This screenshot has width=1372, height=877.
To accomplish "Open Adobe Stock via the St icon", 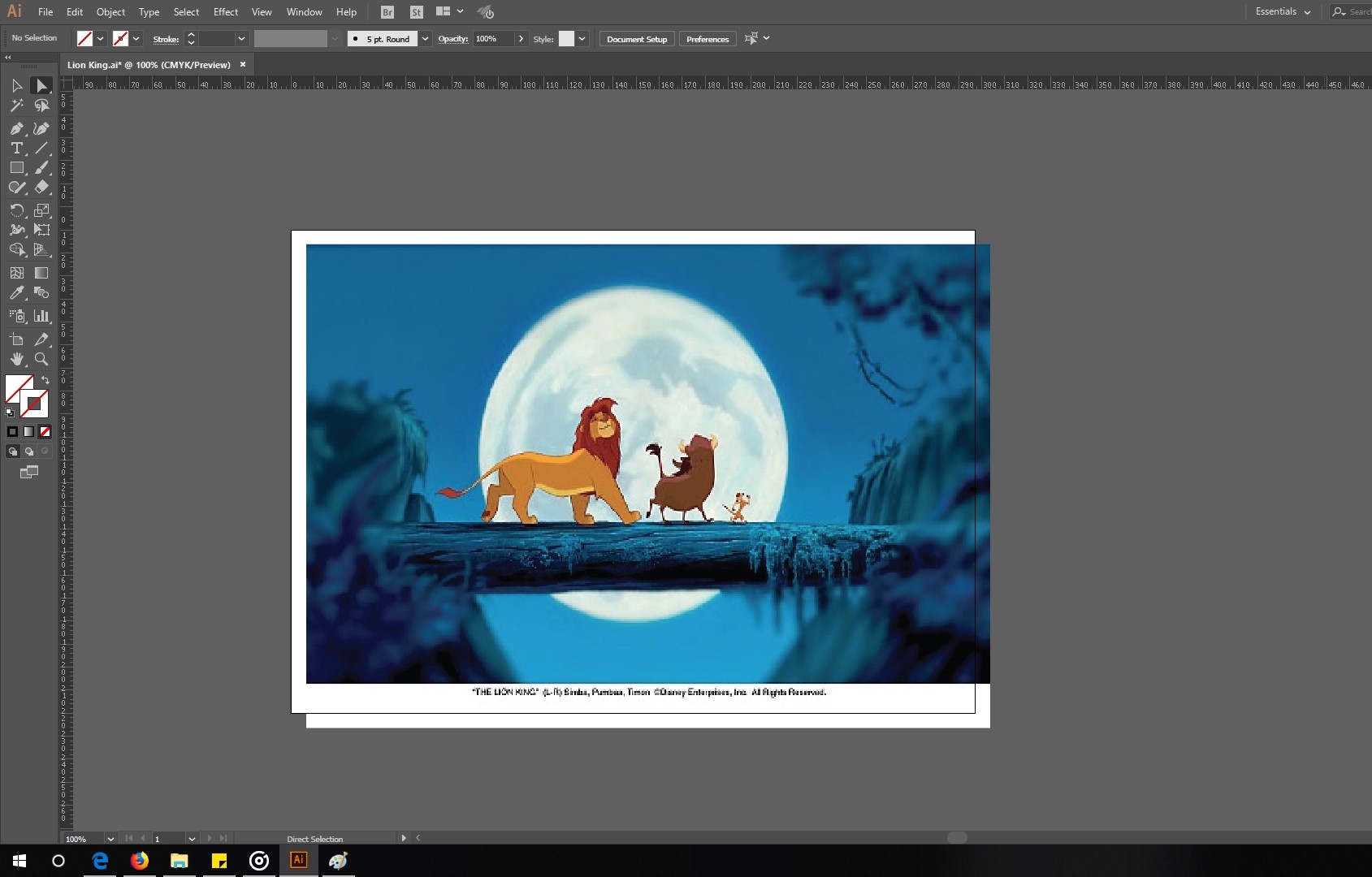I will (x=417, y=12).
